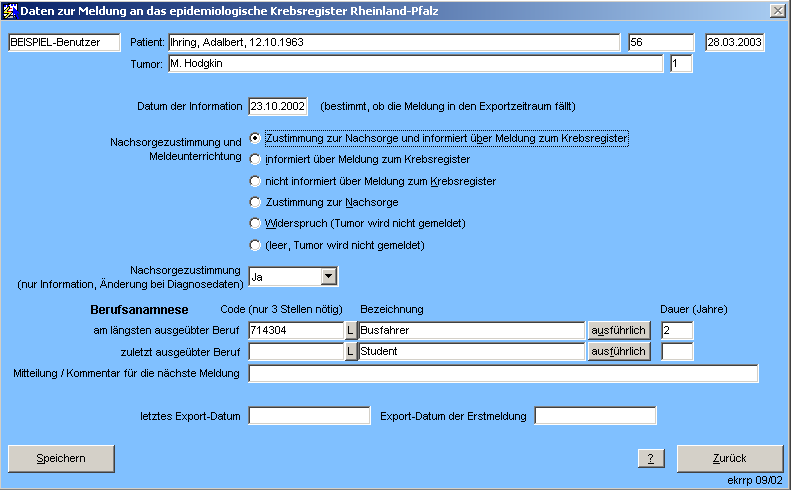Click the Speichern button

pos(61,458)
